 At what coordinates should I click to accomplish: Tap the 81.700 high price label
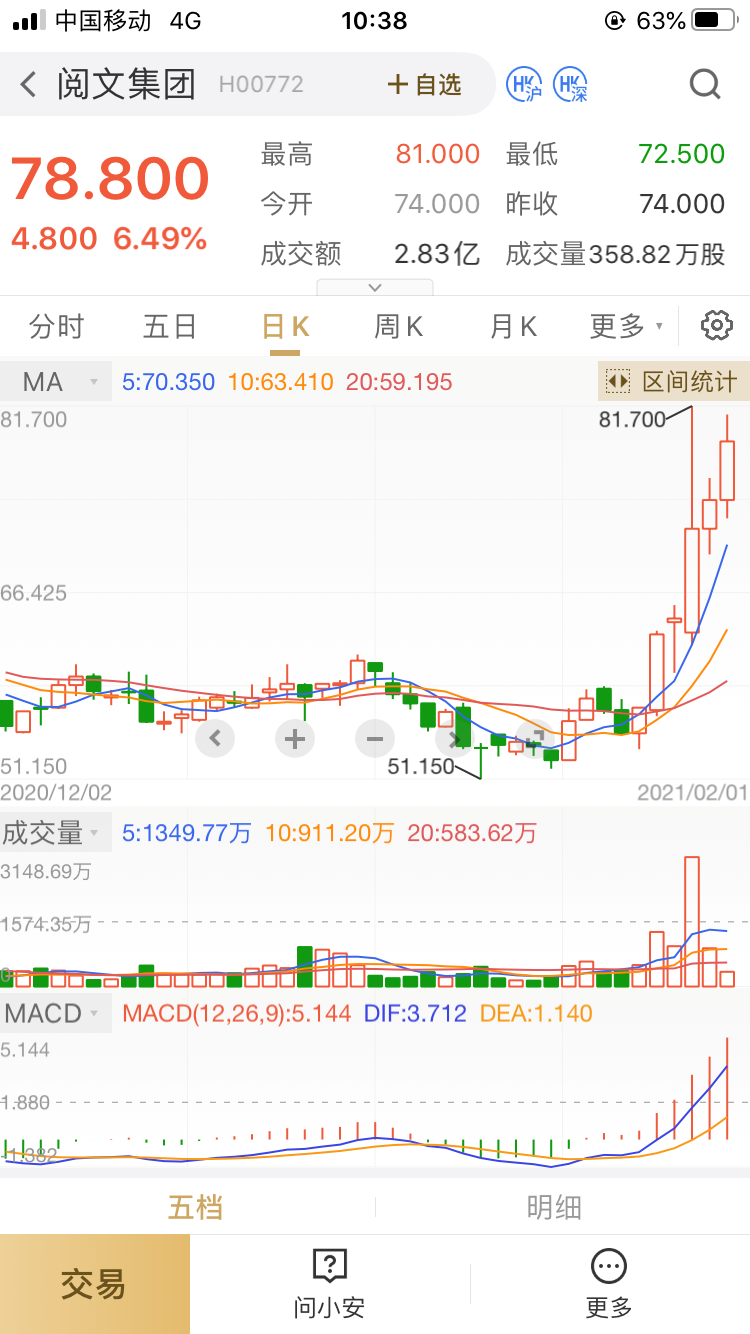[x=632, y=420]
